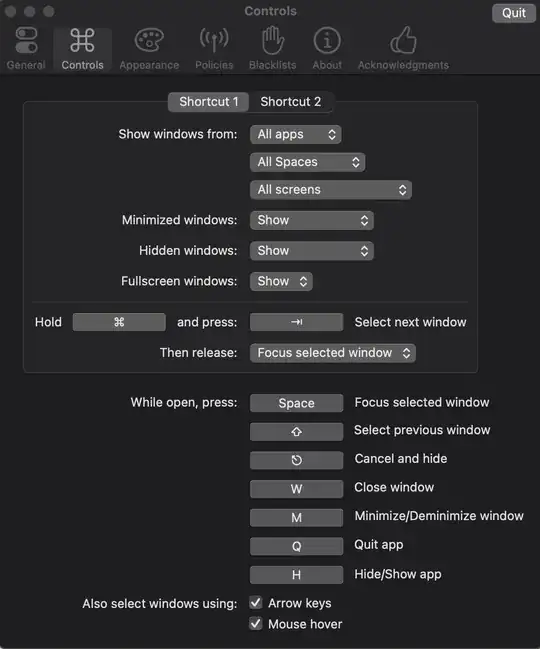Open the About info icon

click(x=327, y=41)
